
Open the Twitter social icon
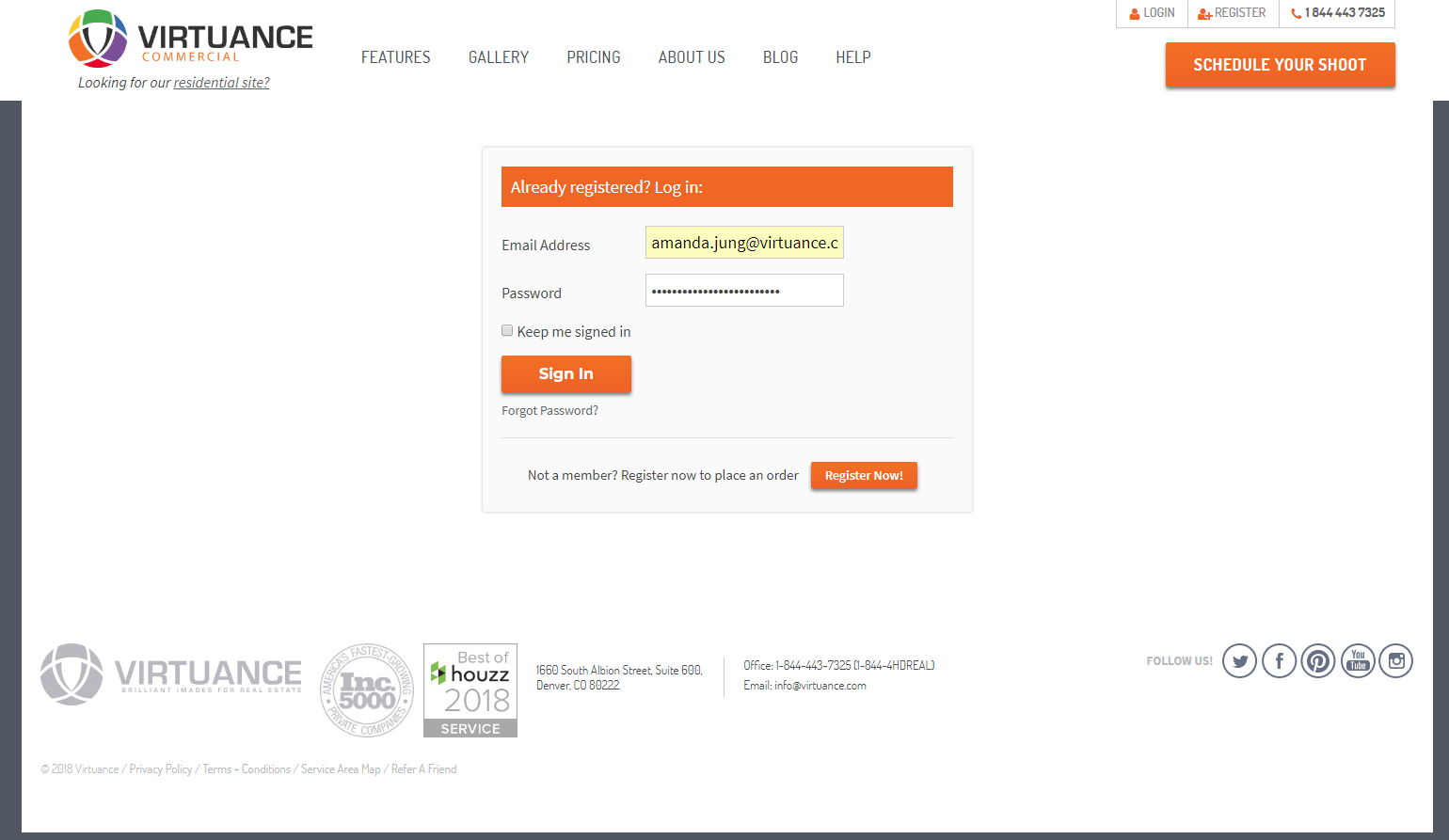[x=1239, y=661]
